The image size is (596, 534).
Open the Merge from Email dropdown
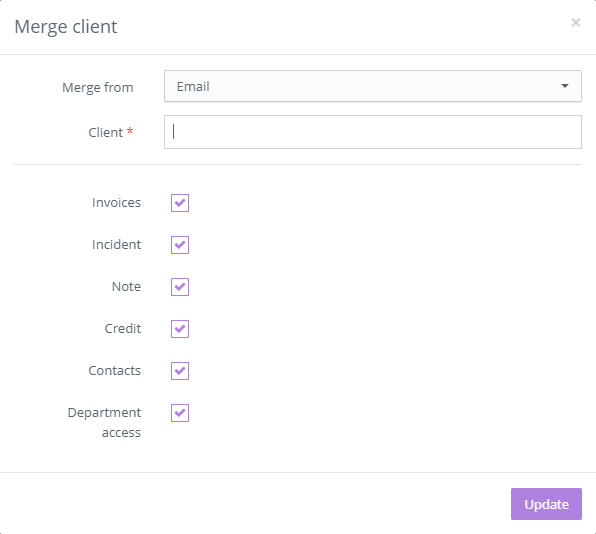click(372, 86)
